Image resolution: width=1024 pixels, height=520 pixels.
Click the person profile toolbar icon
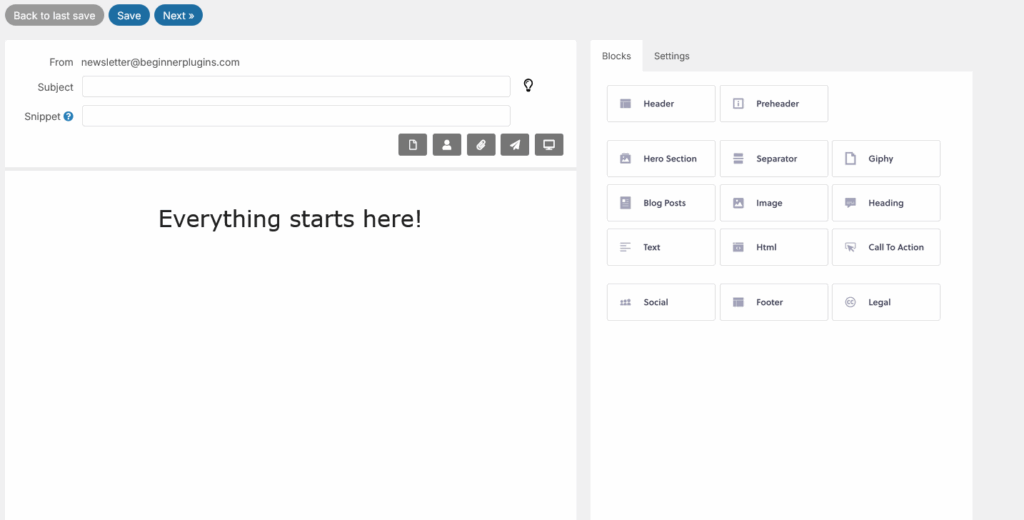(x=447, y=145)
